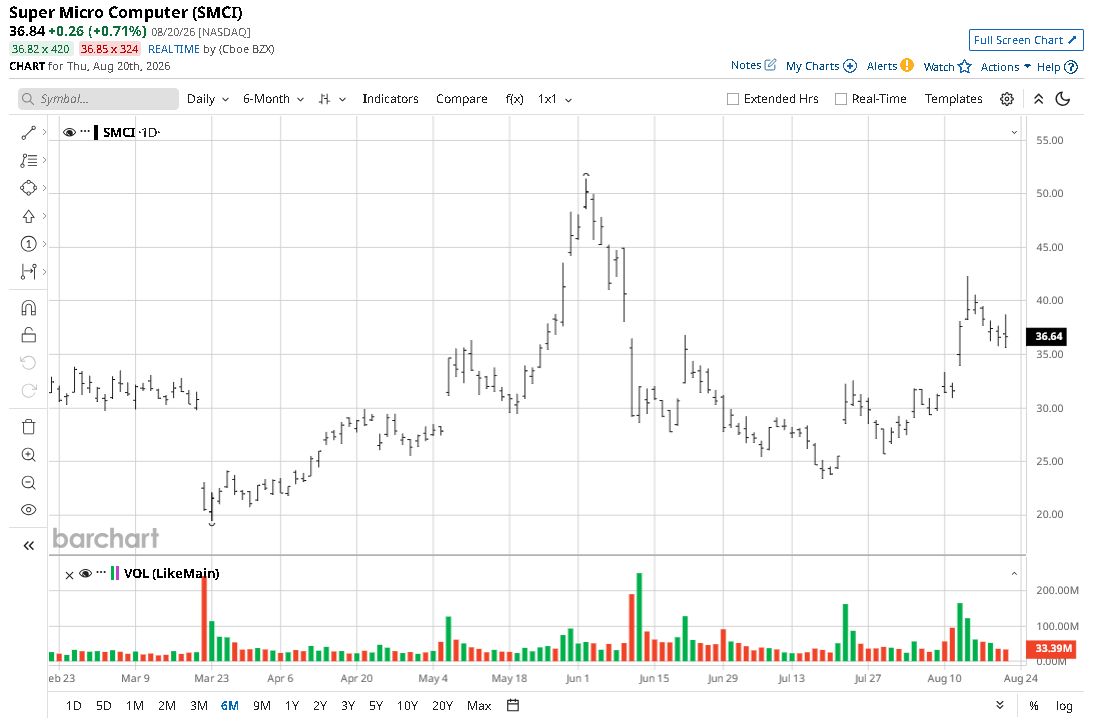Screen dimensions: 1097x727
Task: Add to My Charts plus icon
Action: pyautogui.click(x=850, y=66)
